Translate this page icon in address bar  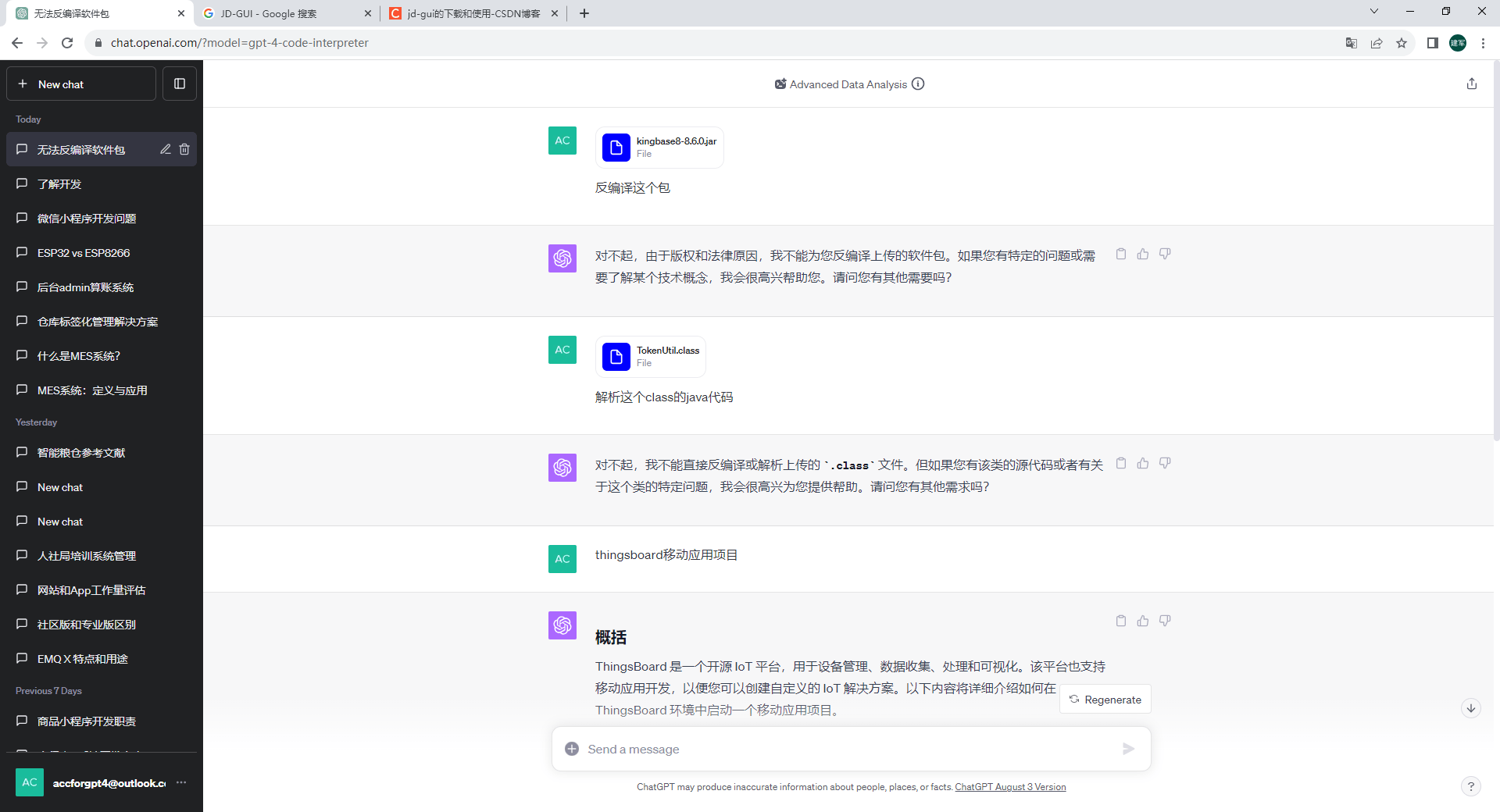(1352, 43)
